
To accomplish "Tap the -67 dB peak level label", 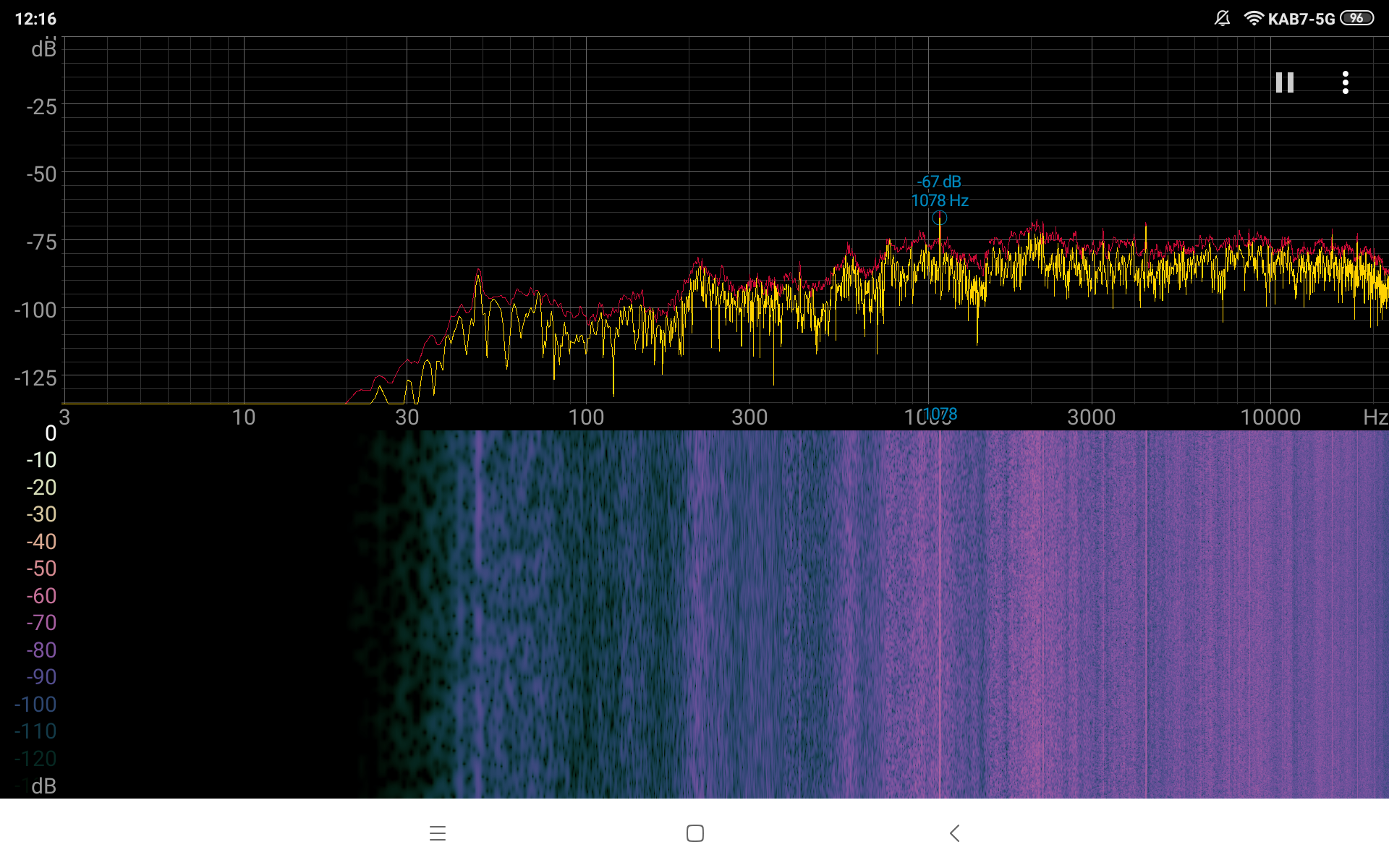I will coord(939,182).
